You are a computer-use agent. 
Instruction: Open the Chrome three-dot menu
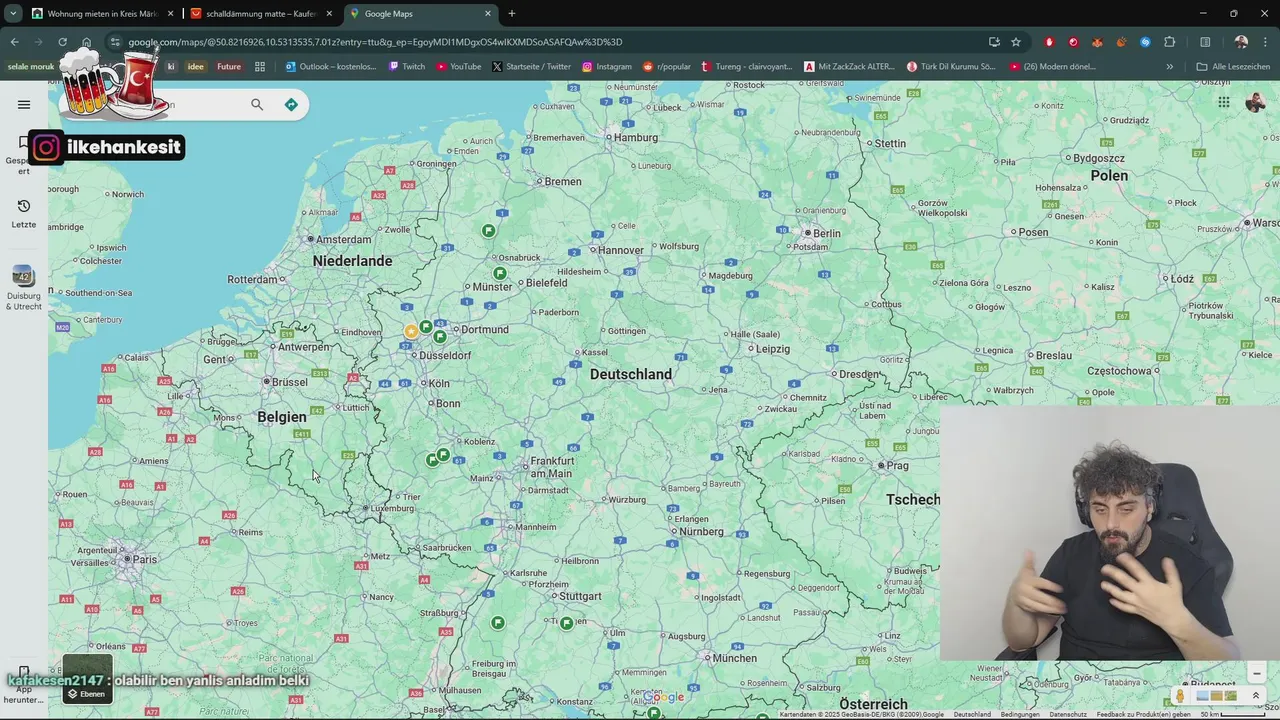point(1265,42)
